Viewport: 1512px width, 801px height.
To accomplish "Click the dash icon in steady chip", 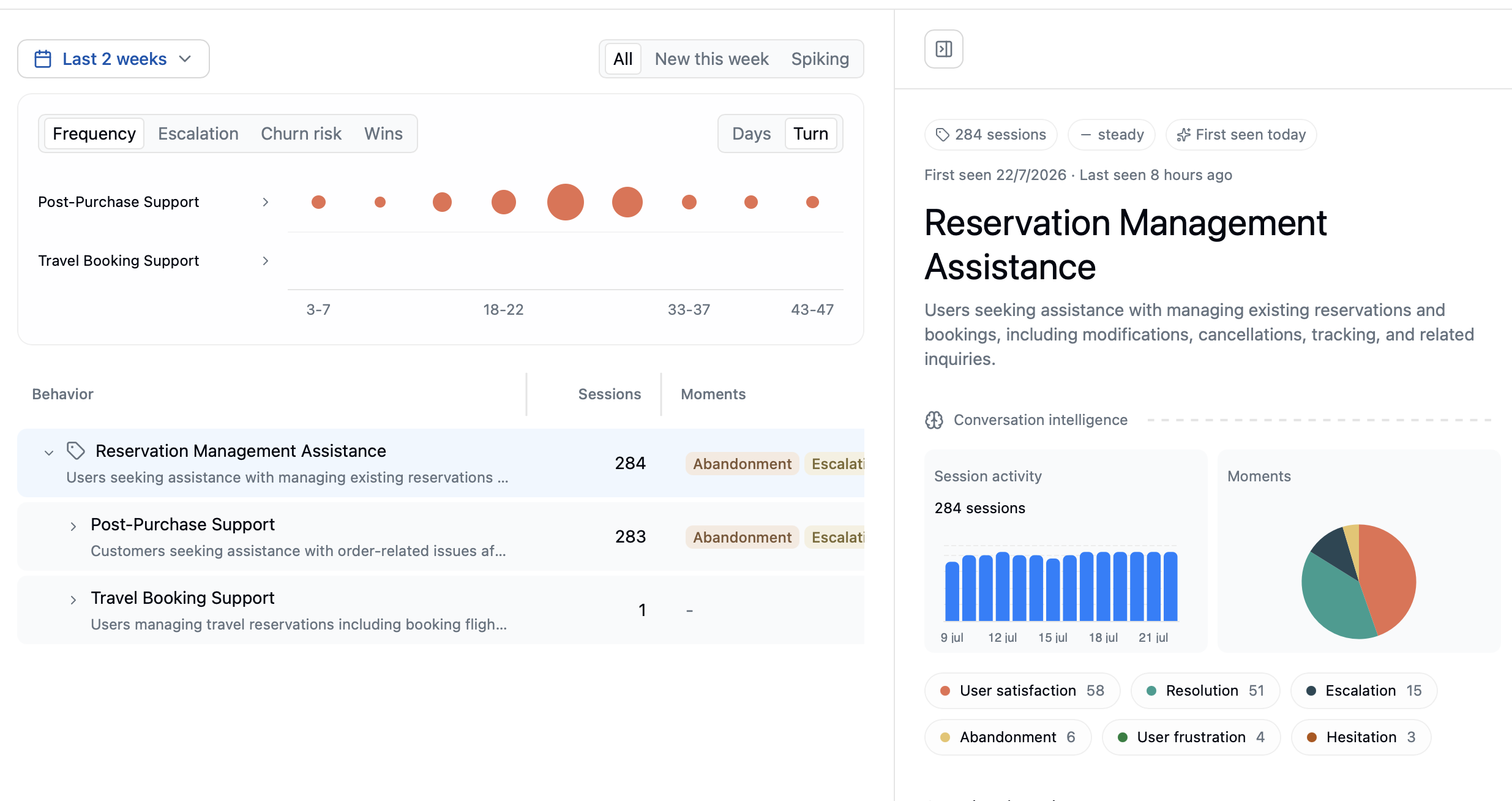I will 1085,135.
